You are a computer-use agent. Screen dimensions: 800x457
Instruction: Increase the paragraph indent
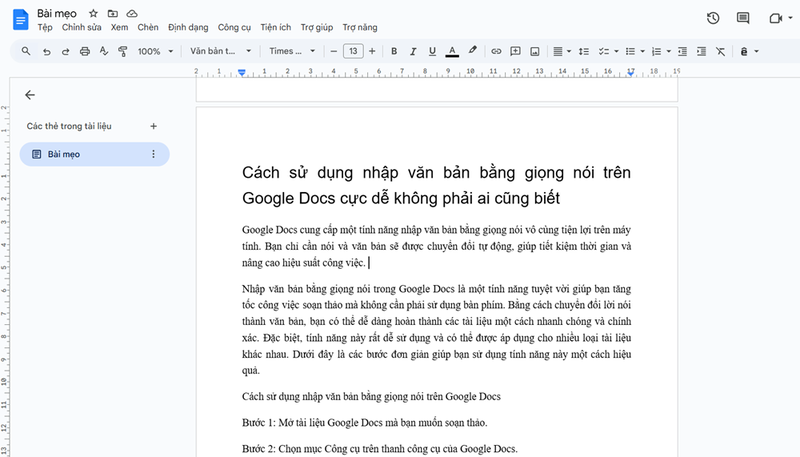(702, 51)
